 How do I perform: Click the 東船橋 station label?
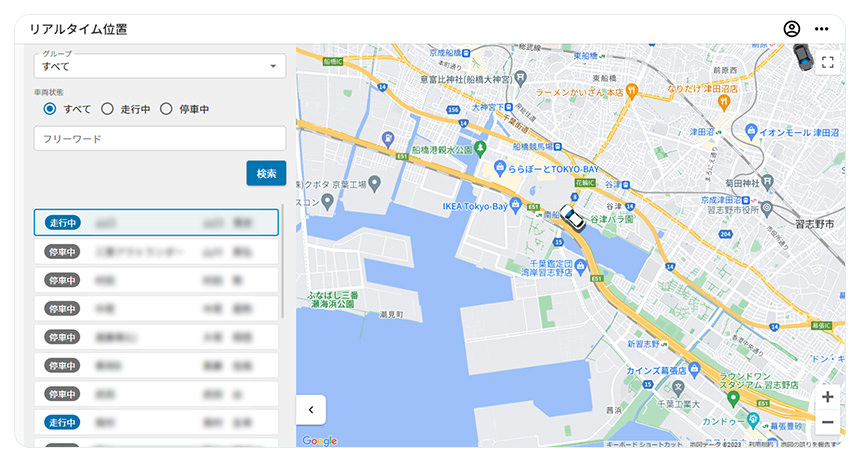coord(585,55)
